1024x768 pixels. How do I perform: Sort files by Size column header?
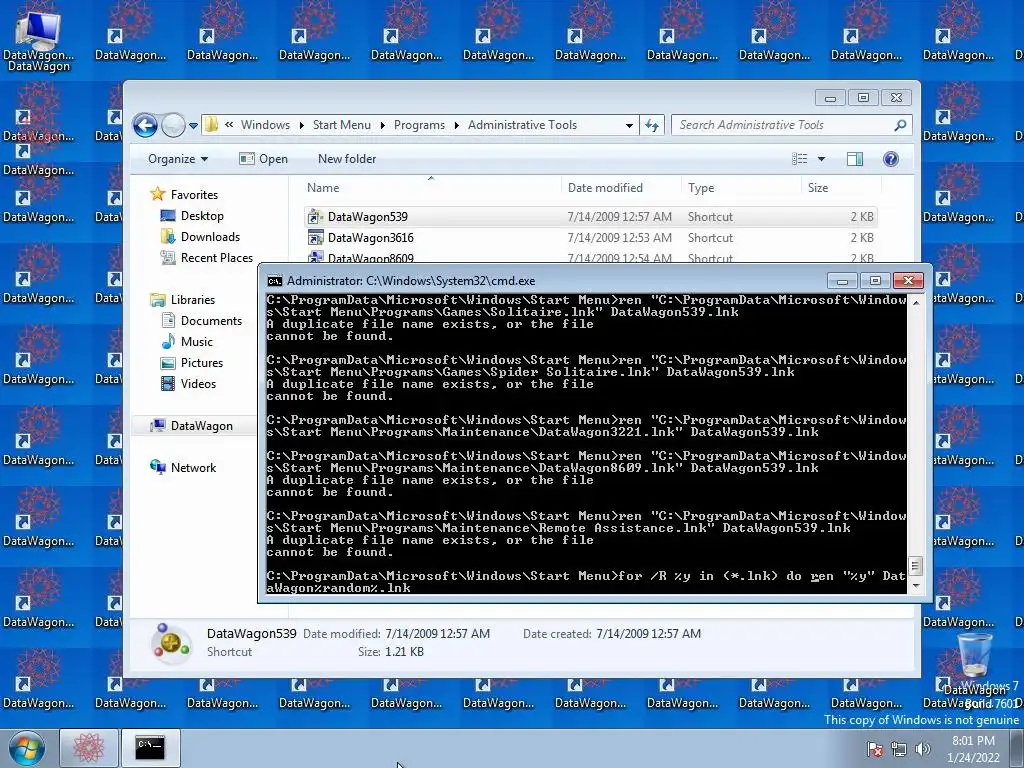[840, 187]
